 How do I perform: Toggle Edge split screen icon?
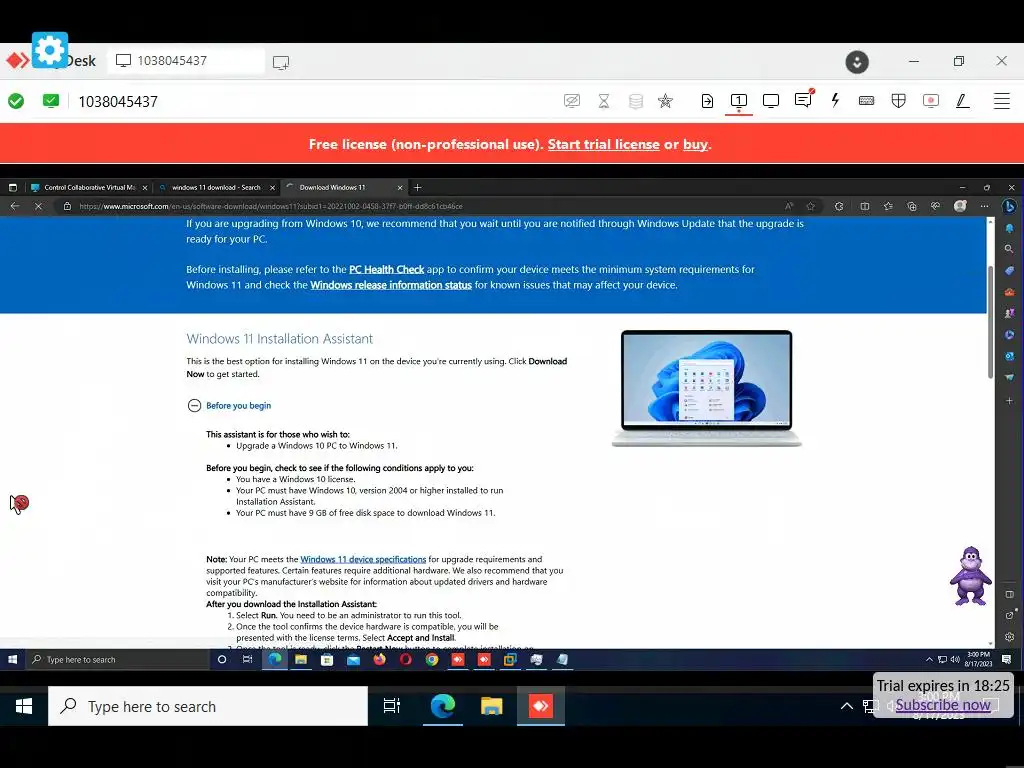(x=865, y=206)
